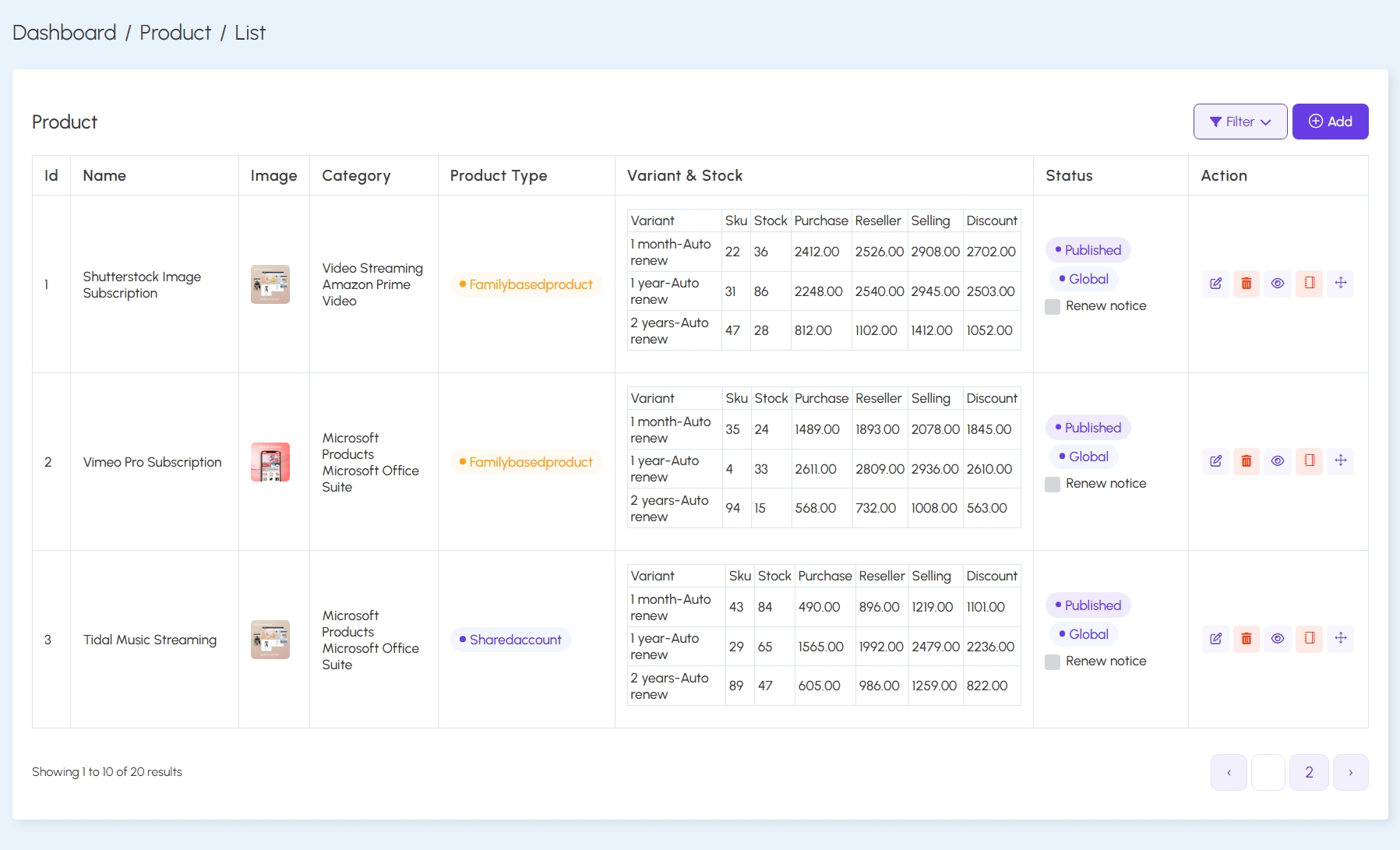
Task: Click orange copy icon for Shutterstock row
Action: [1310, 284]
